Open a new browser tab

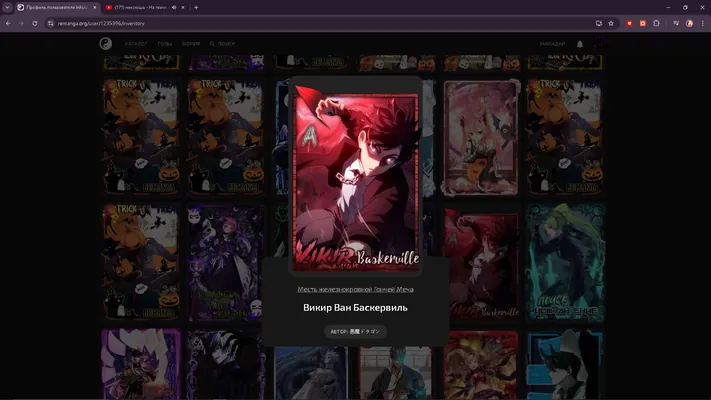196,7
